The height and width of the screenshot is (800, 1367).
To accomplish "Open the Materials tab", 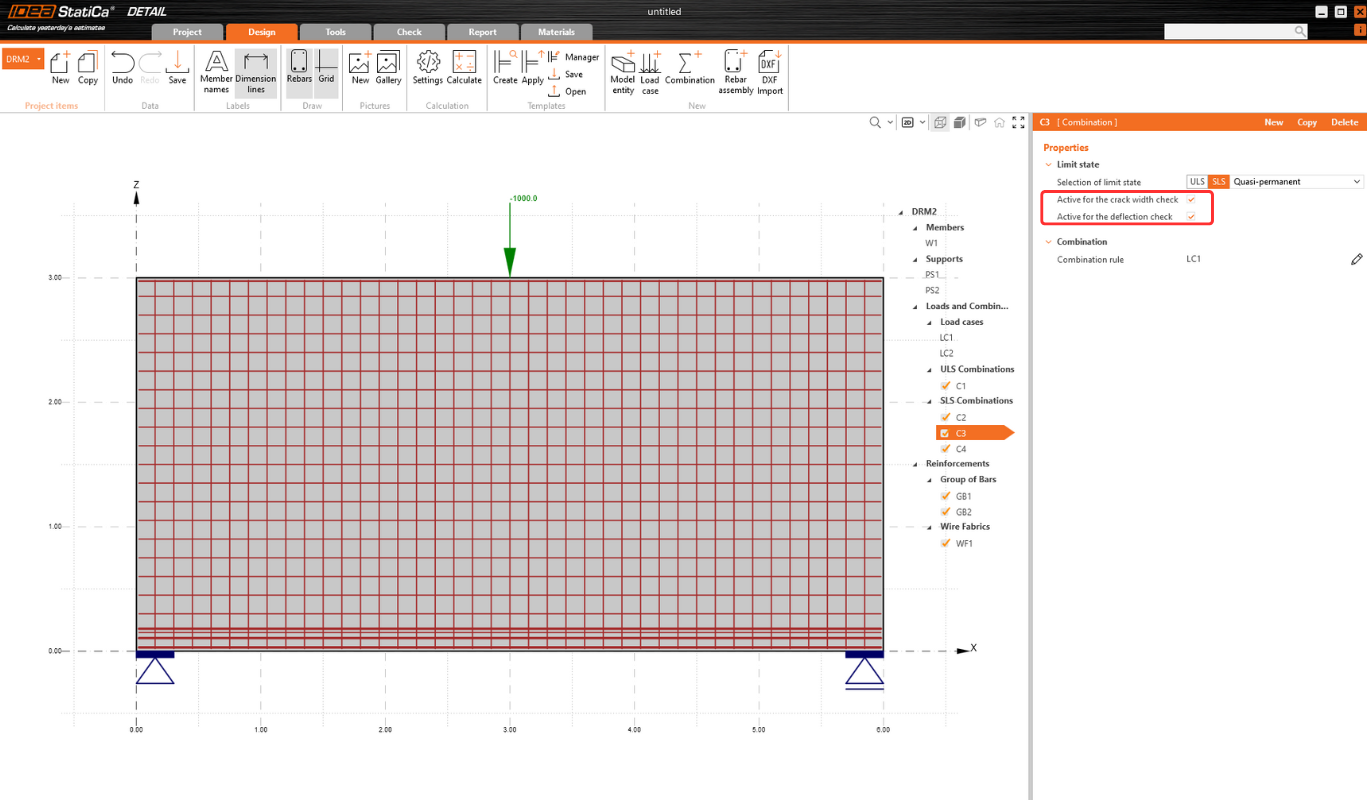I will coord(556,32).
